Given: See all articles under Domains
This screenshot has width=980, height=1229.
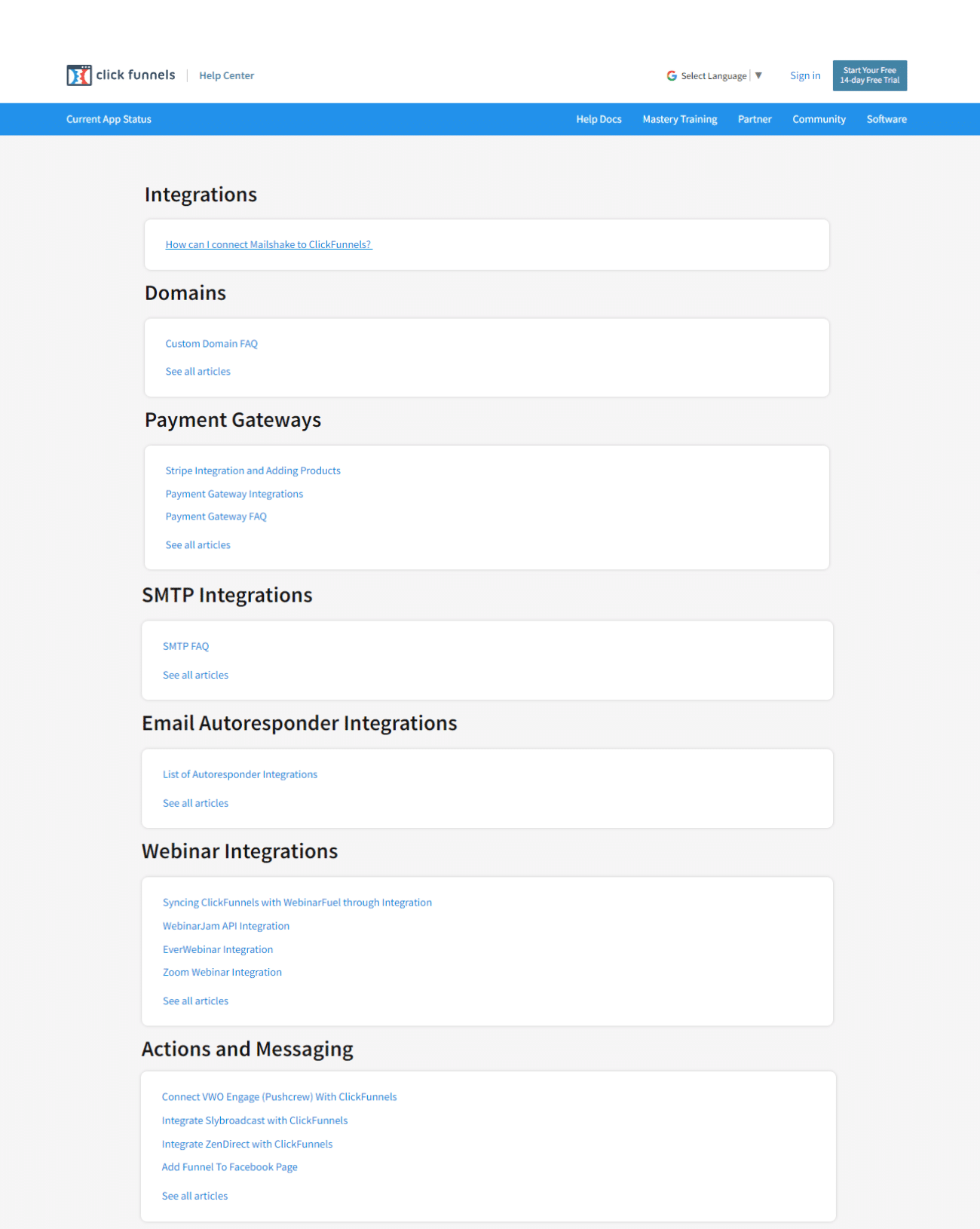Looking at the screenshot, I should 198,372.
